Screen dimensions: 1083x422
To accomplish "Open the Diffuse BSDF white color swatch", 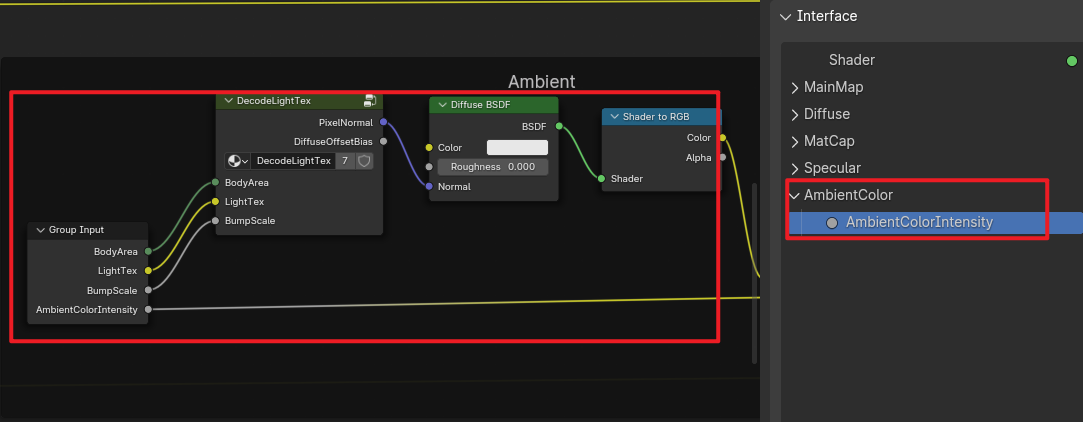I will (x=517, y=148).
